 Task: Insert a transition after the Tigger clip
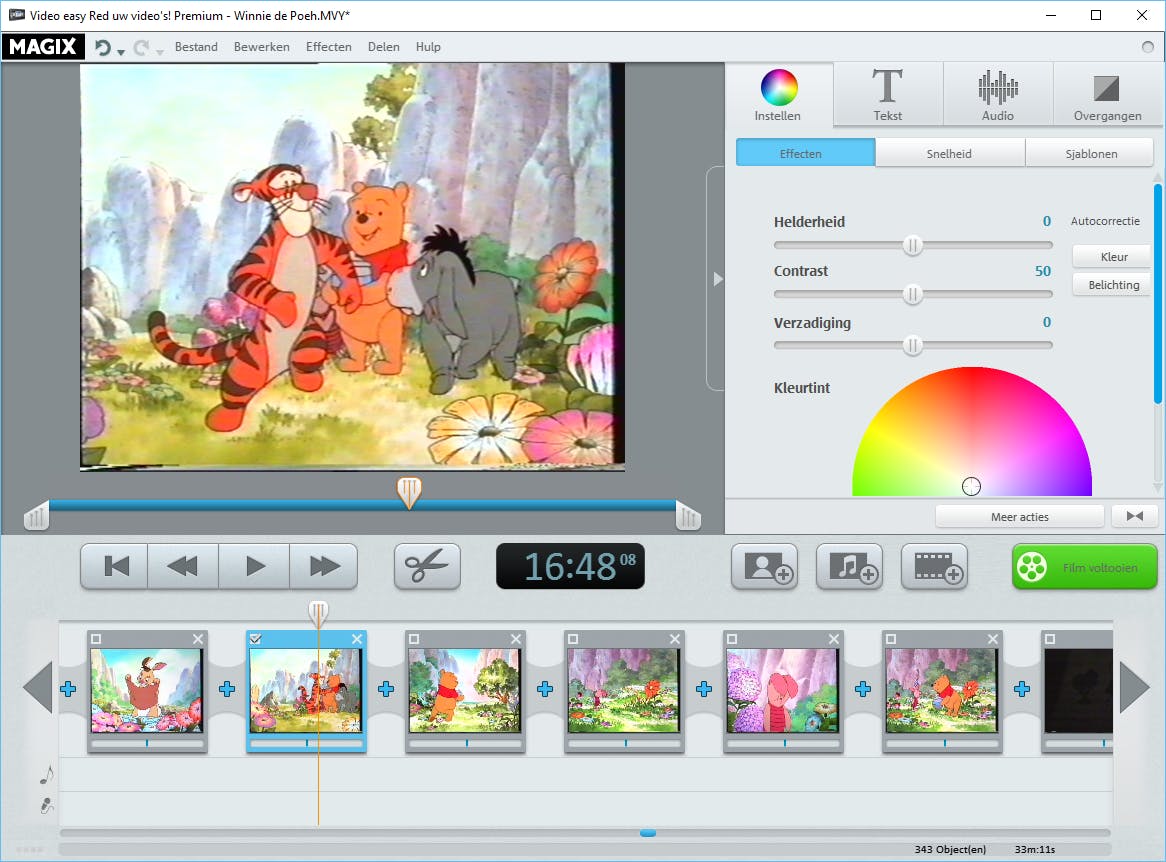(x=386, y=689)
